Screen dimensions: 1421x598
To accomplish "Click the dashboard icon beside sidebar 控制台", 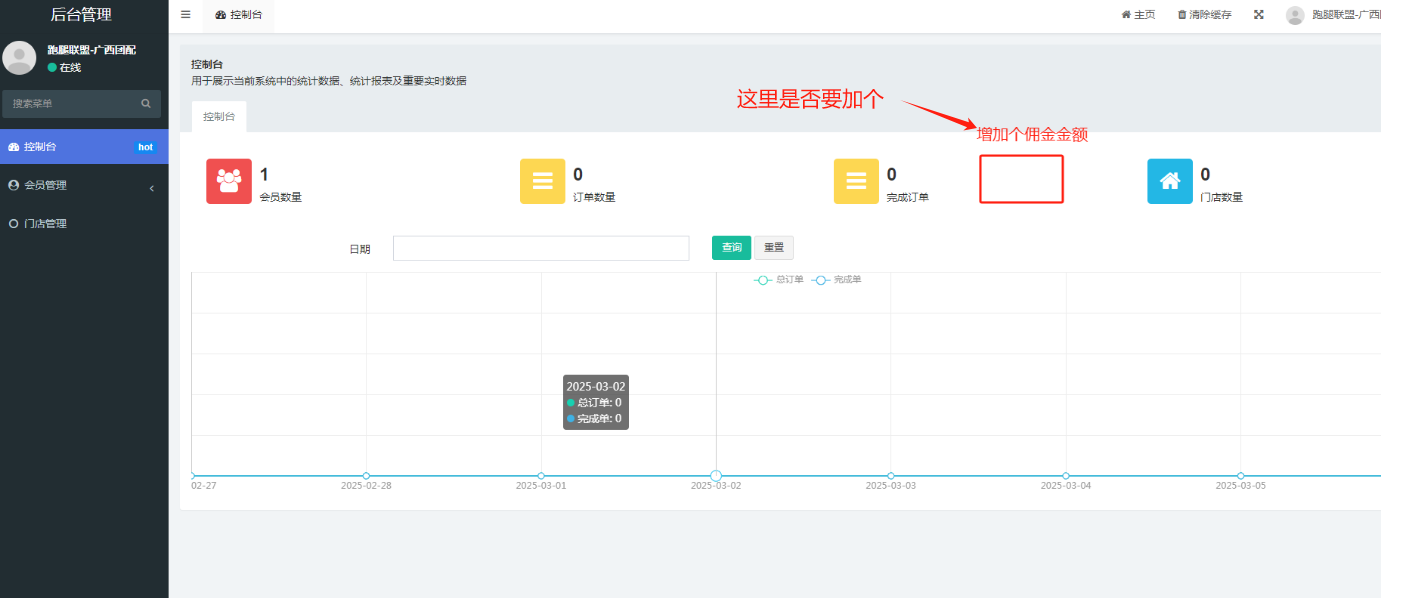I will 14,147.
